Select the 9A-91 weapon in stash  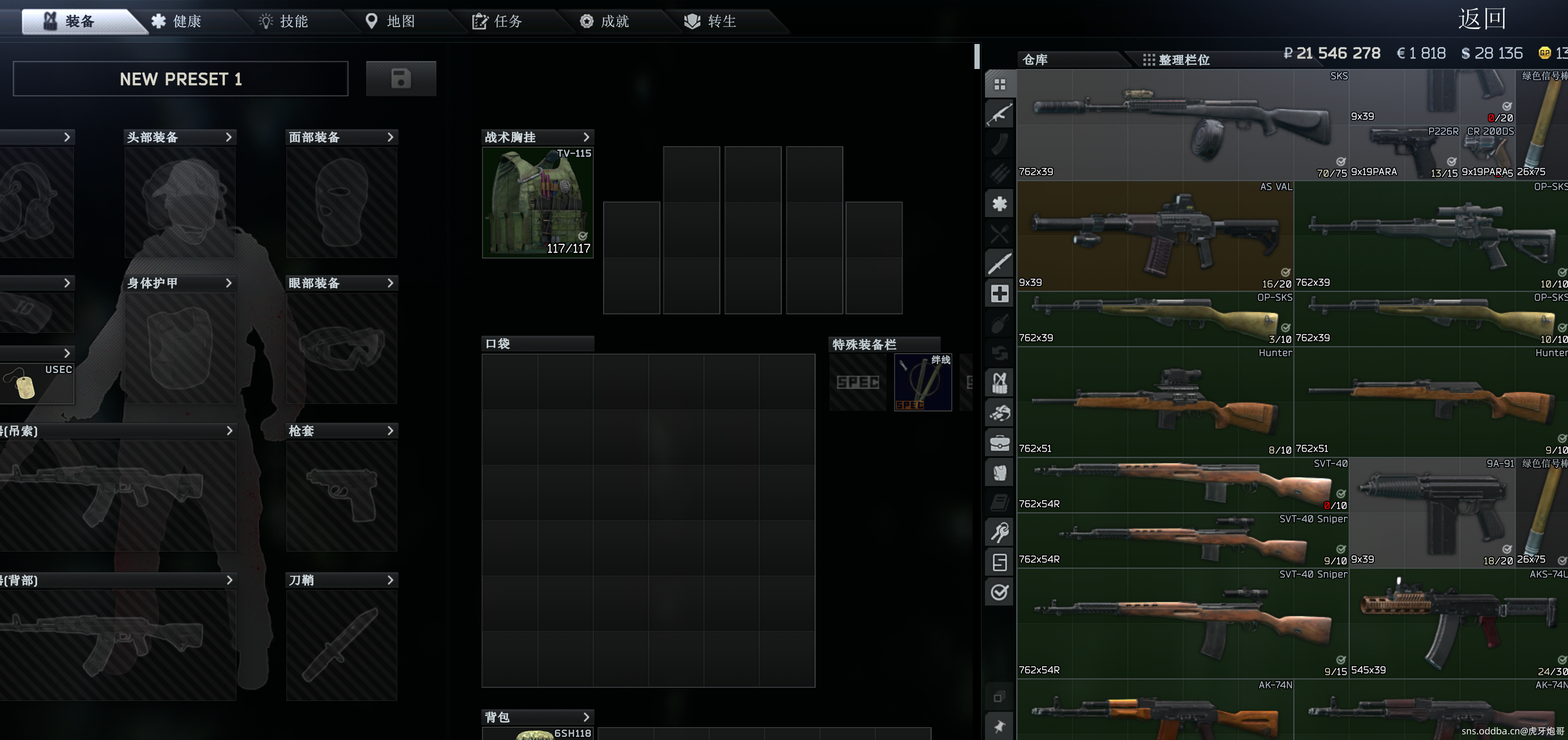click(x=1432, y=512)
